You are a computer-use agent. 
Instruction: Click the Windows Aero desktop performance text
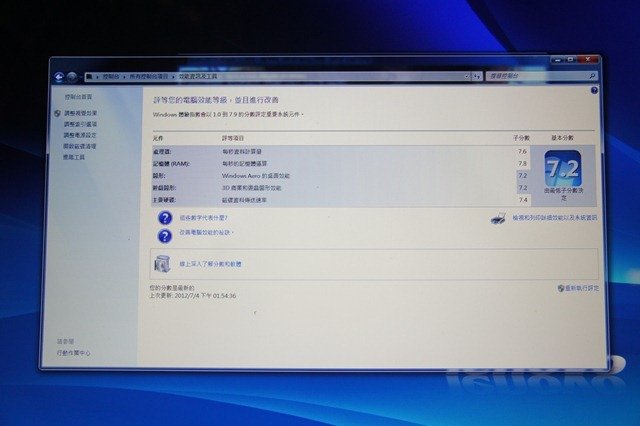pos(256,176)
